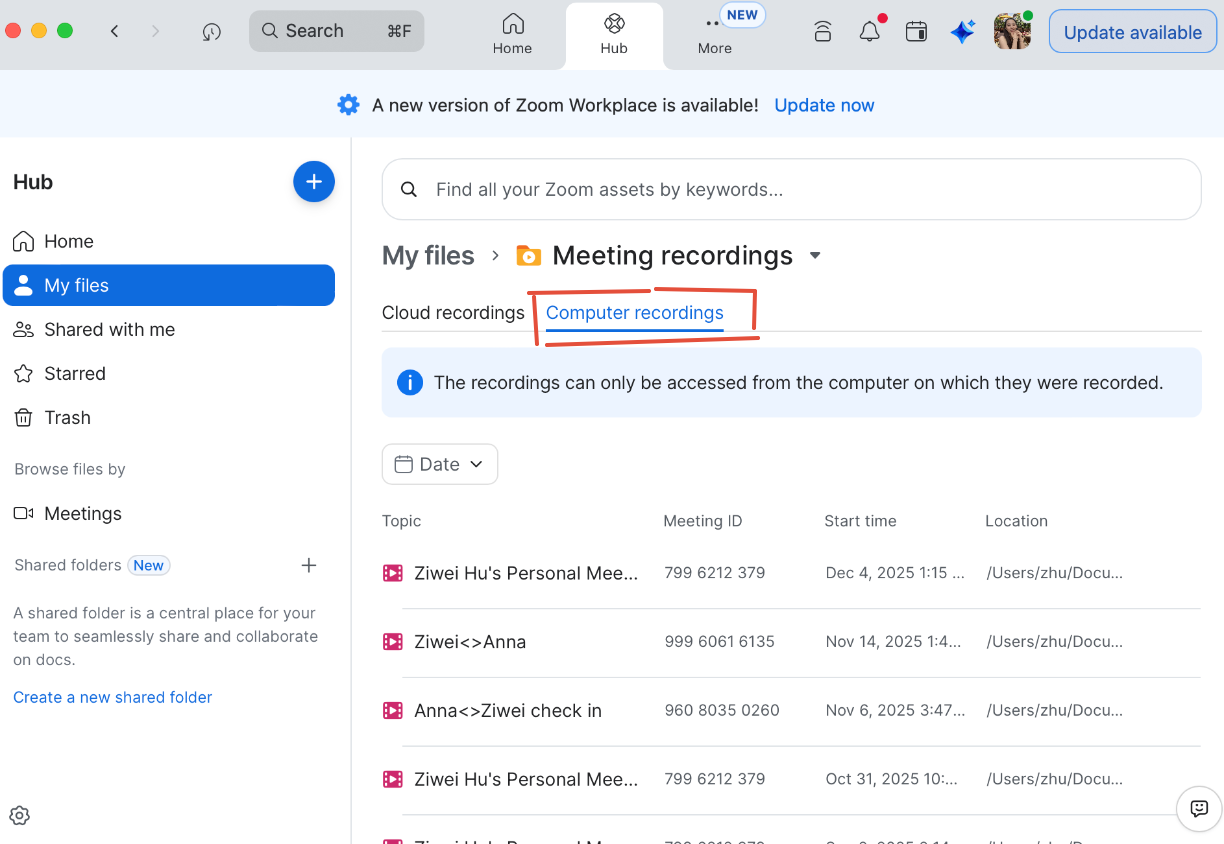The width and height of the screenshot is (1224, 844).
Task: Open the Oct 31 Ziwei Hu's Personal Meeting recording
Action: pos(526,779)
